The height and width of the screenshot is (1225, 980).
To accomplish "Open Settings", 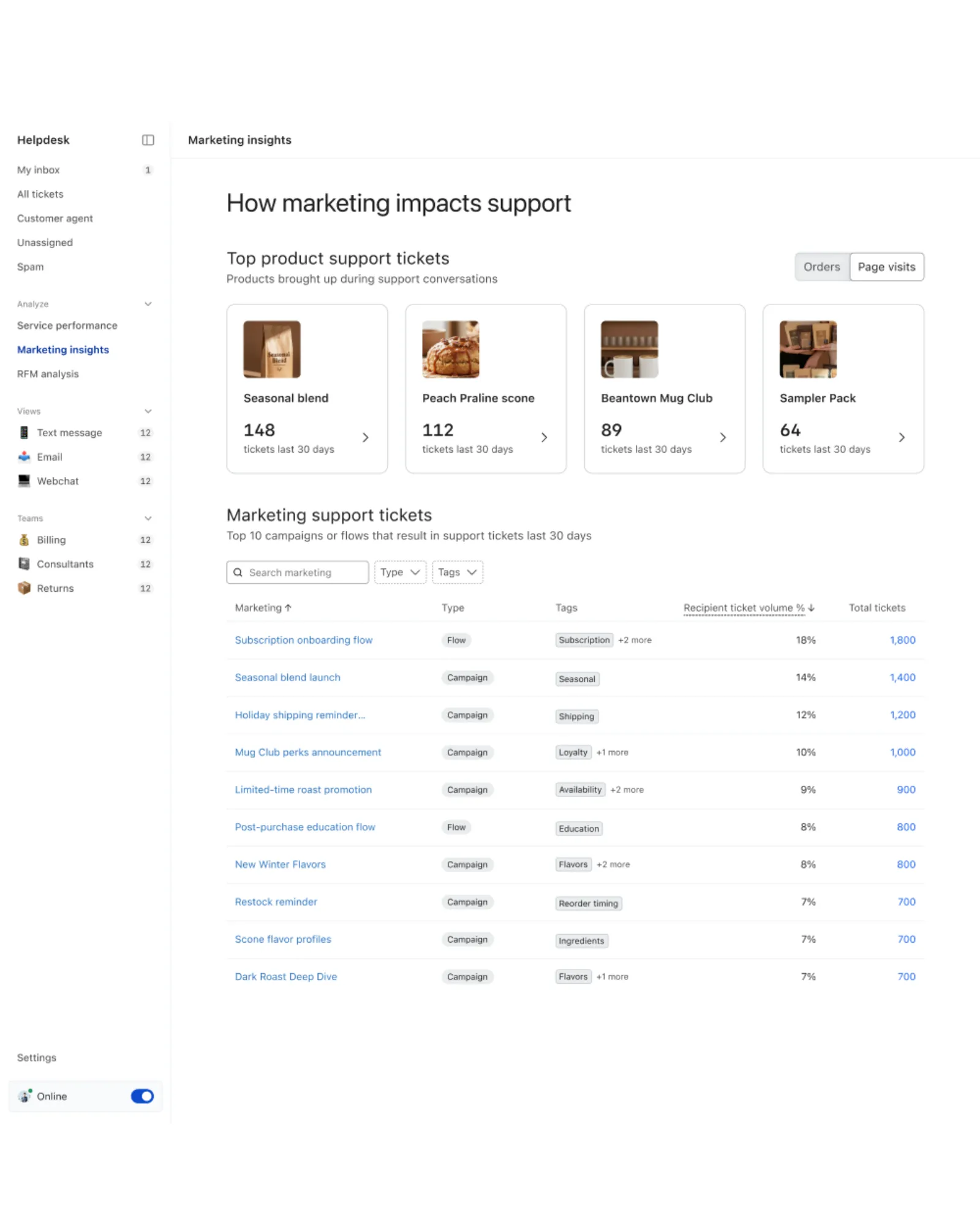I will (37, 1058).
